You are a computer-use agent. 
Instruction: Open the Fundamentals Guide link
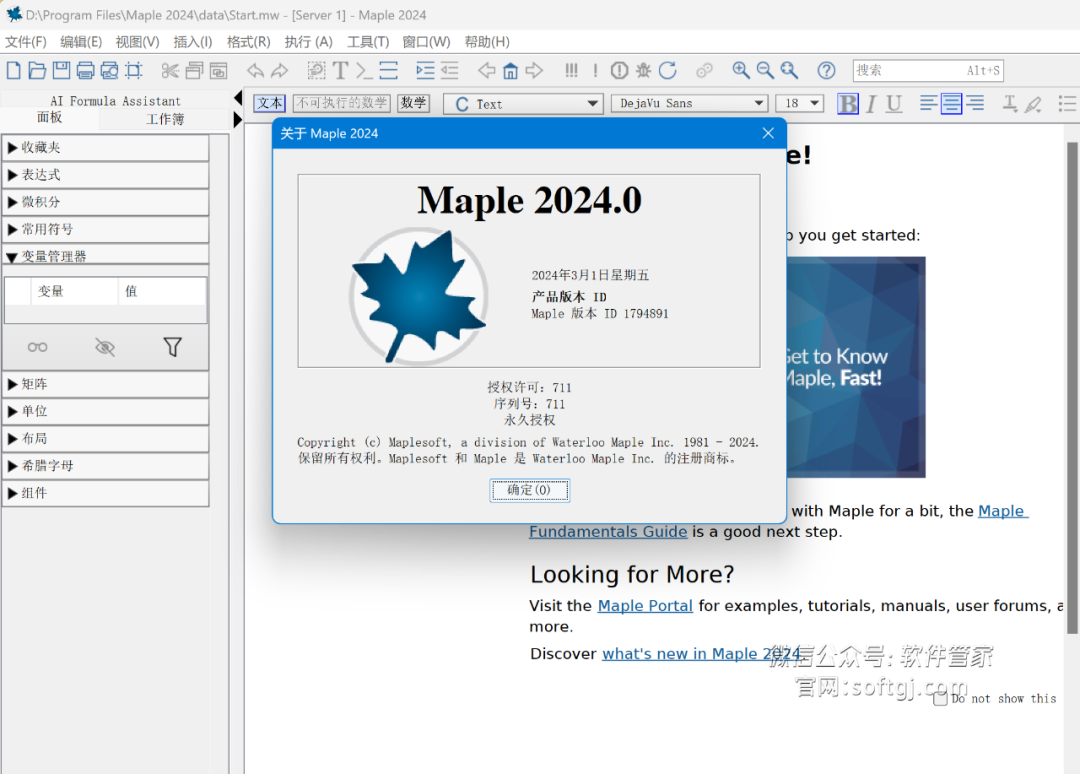click(x=608, y=532)
